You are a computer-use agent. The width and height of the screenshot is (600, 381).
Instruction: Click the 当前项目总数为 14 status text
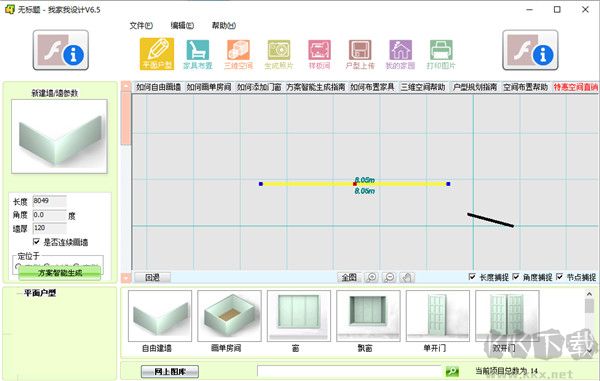[x=506, y=371]
